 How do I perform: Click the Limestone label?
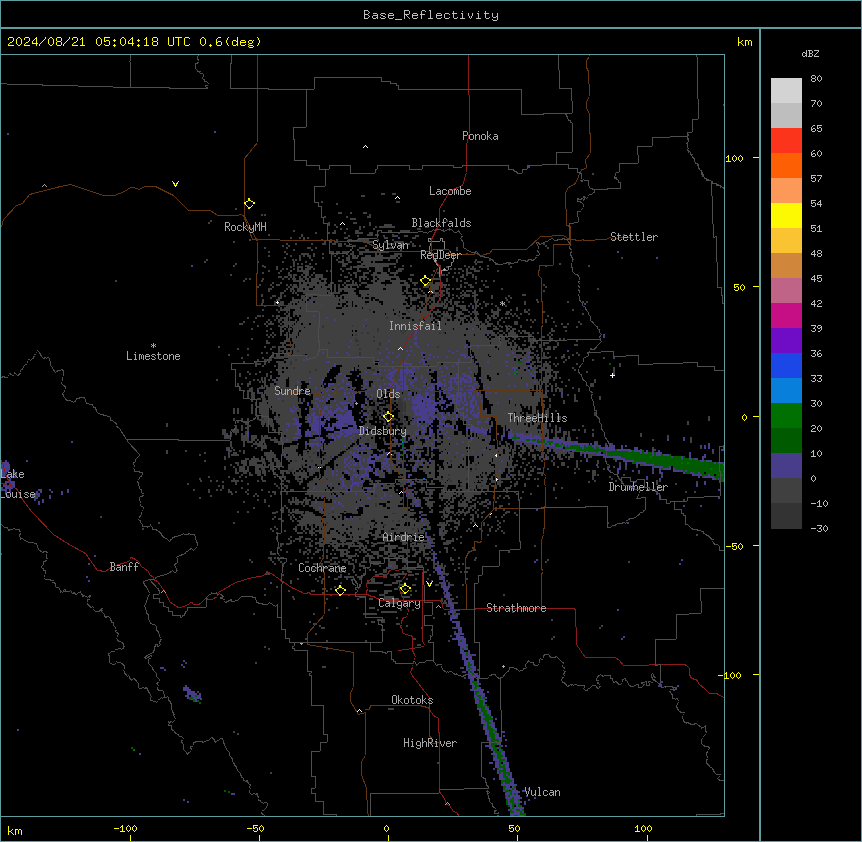coord(153,356)
